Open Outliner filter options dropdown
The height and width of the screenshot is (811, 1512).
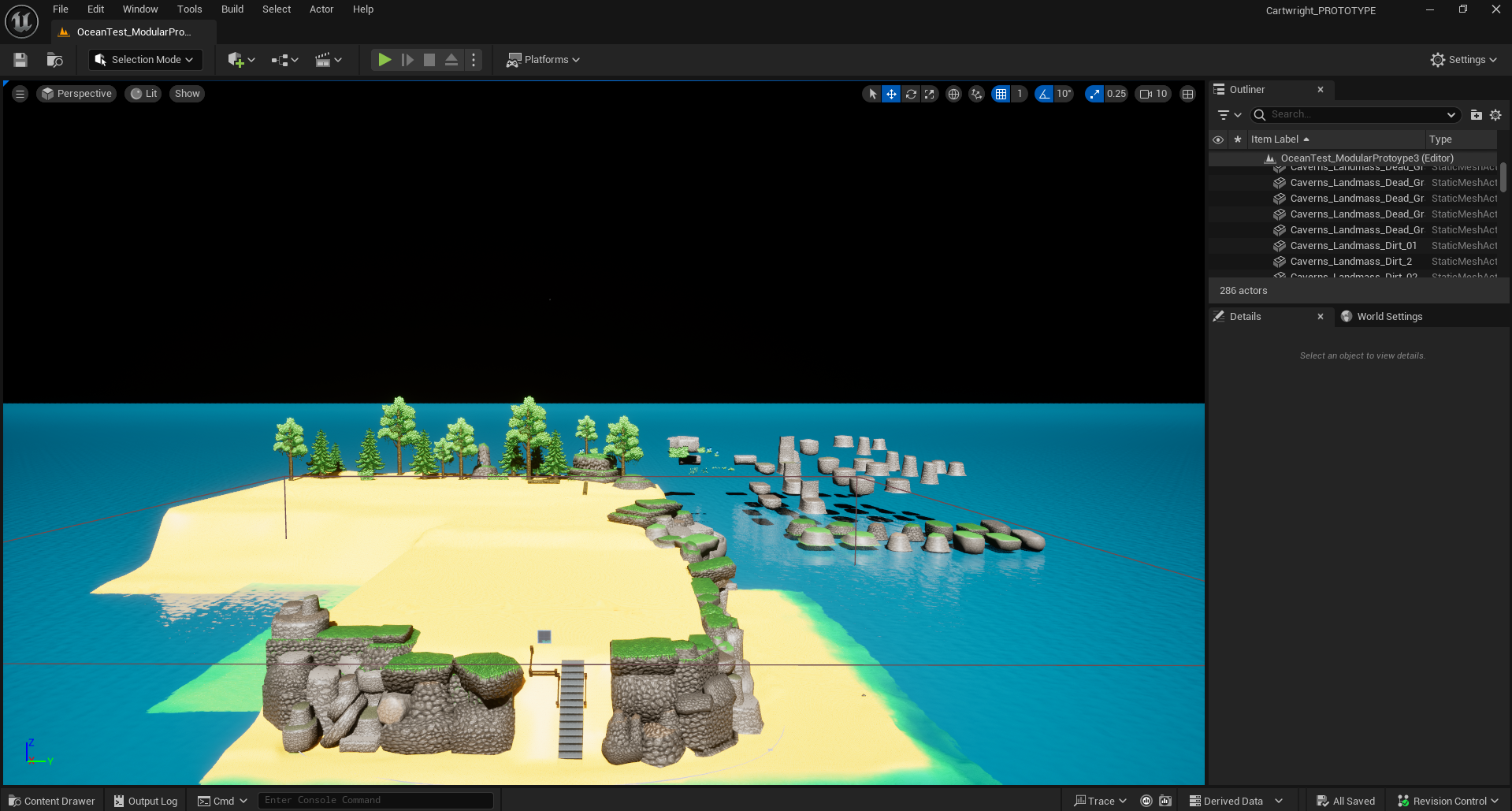pyautogui.click(x=1229, y=115)
